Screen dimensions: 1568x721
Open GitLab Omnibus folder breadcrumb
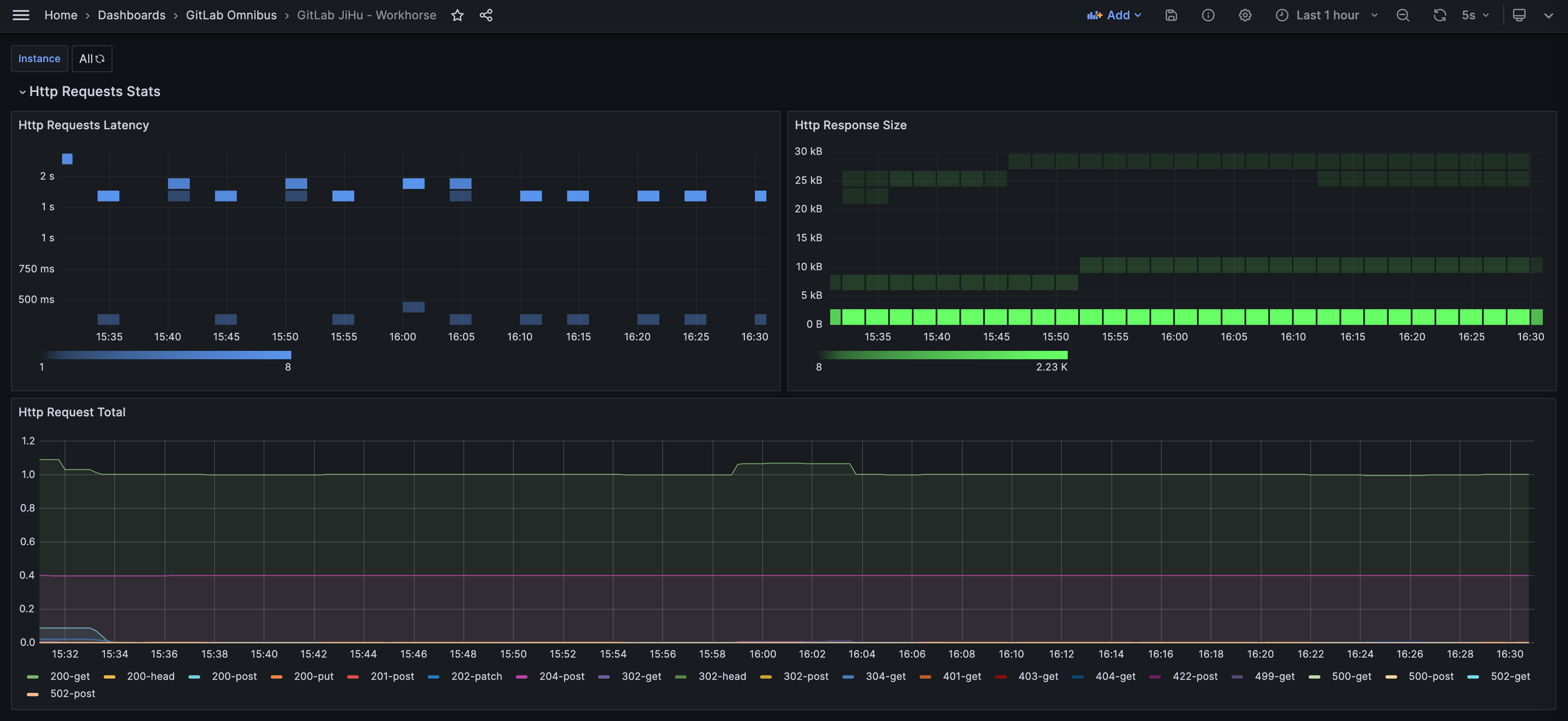click(231, 15)
